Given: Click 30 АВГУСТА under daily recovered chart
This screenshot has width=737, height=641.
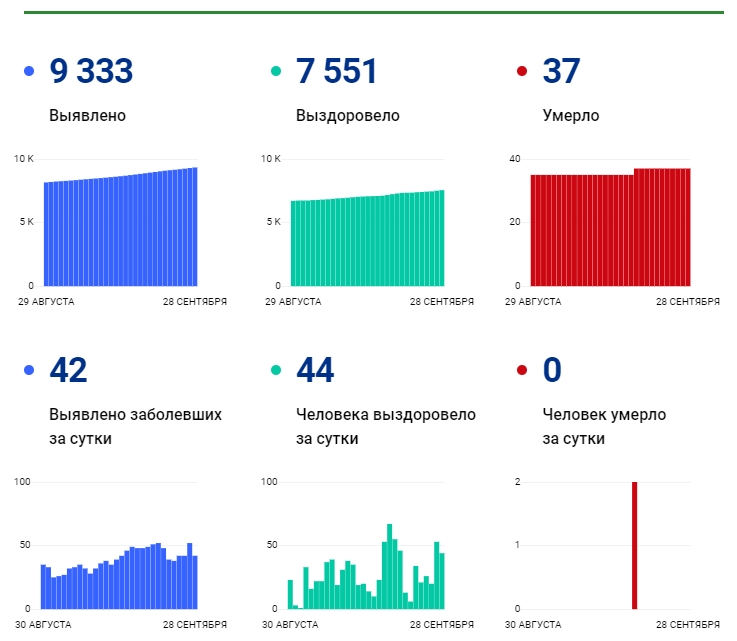Looking at the screenshot, I should (290, 625).
